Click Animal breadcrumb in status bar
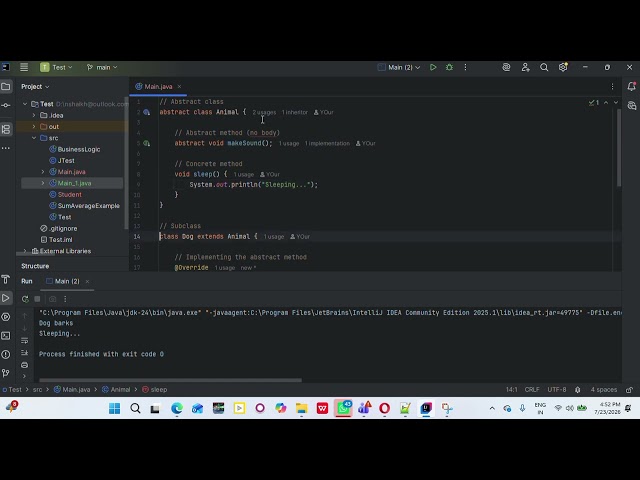Viewport: 640px width, 480px height. pyautogui.click(x=116, y=390)
